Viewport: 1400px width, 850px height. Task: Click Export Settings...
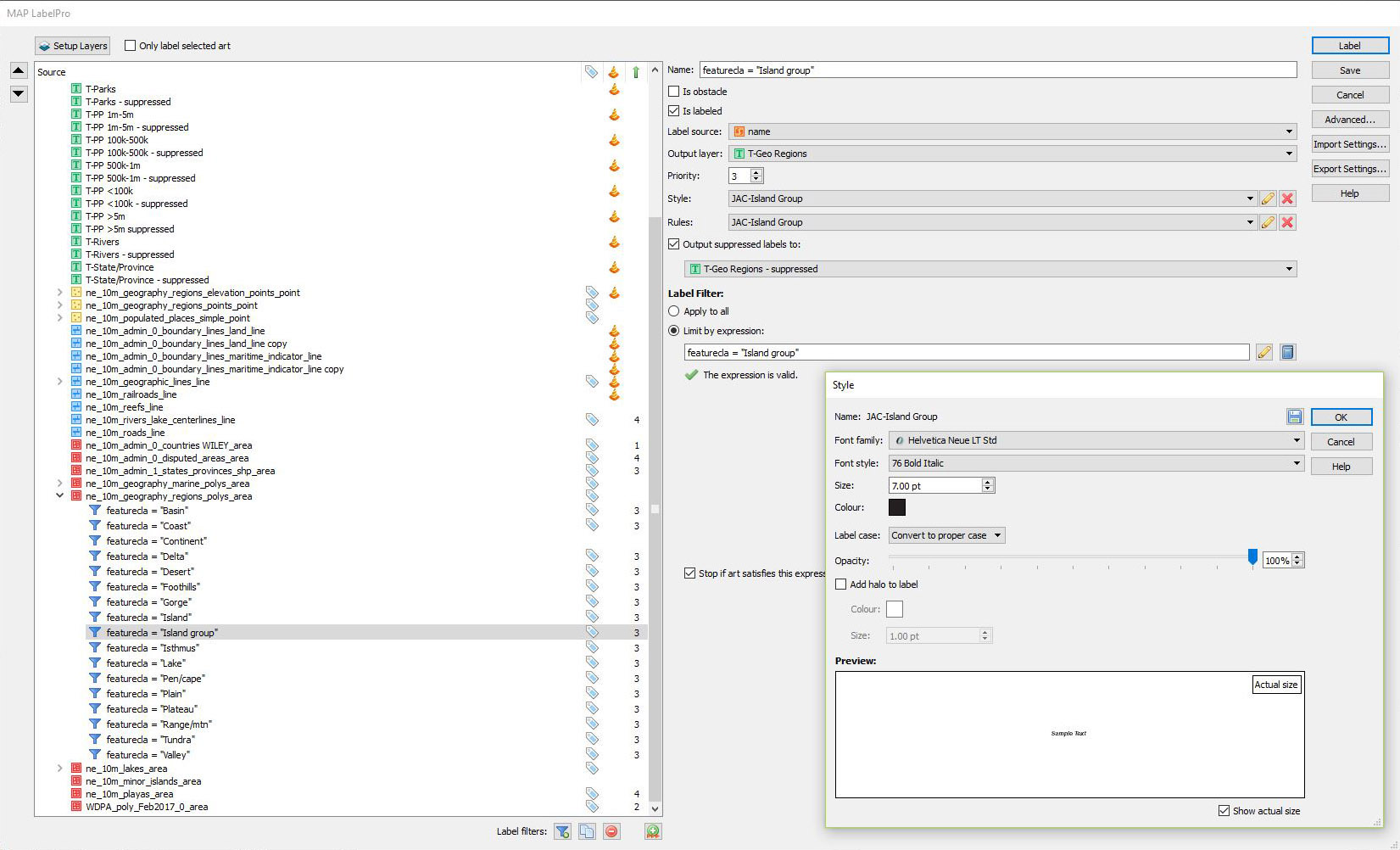point(1350,169)
